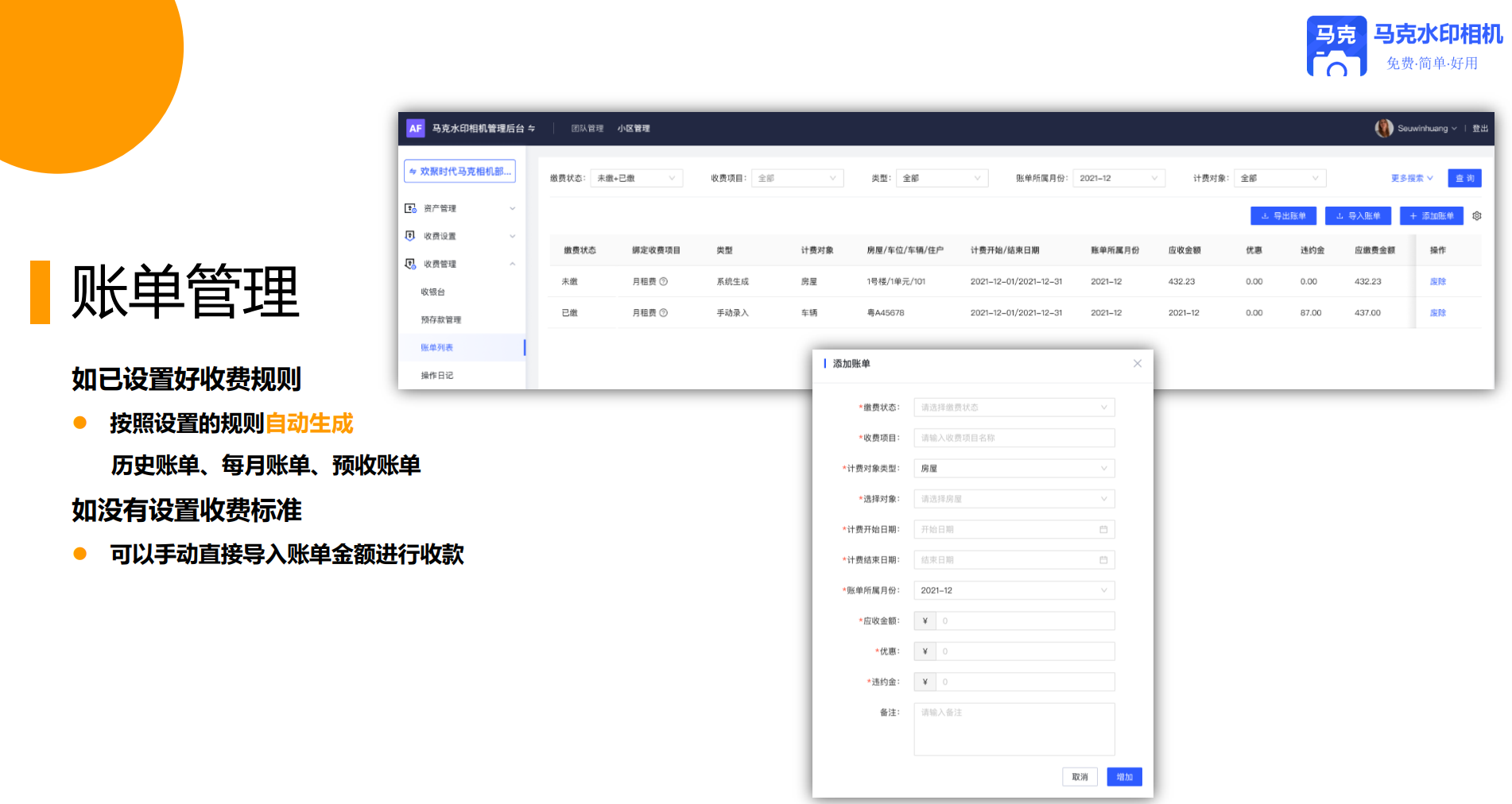Click the 资产管理 sidebar icon
Screen dimensions: 1512x804
(x=410, y=208)
